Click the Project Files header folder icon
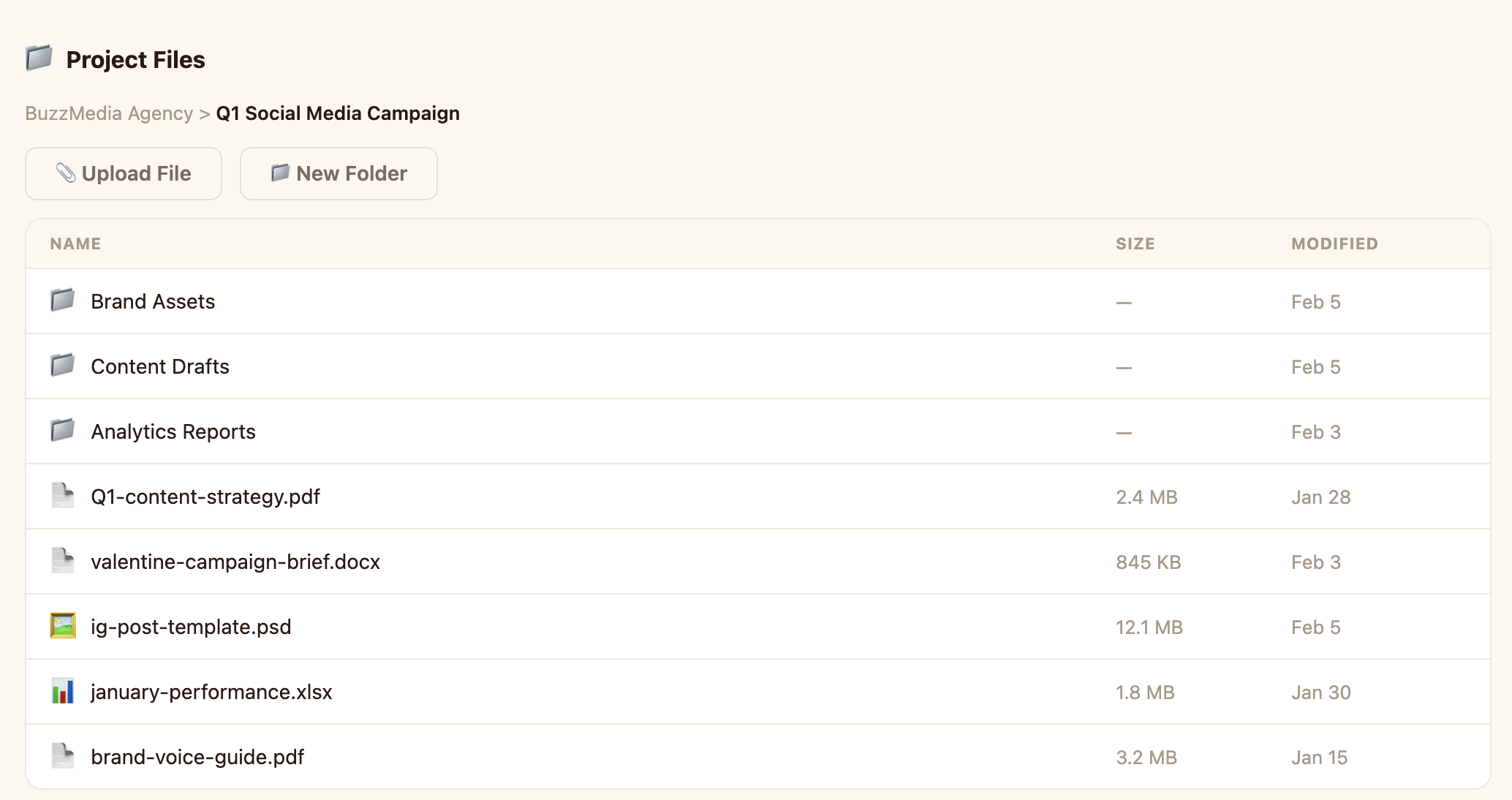This screenshot has height=800, width=1512. pos(39,59)
